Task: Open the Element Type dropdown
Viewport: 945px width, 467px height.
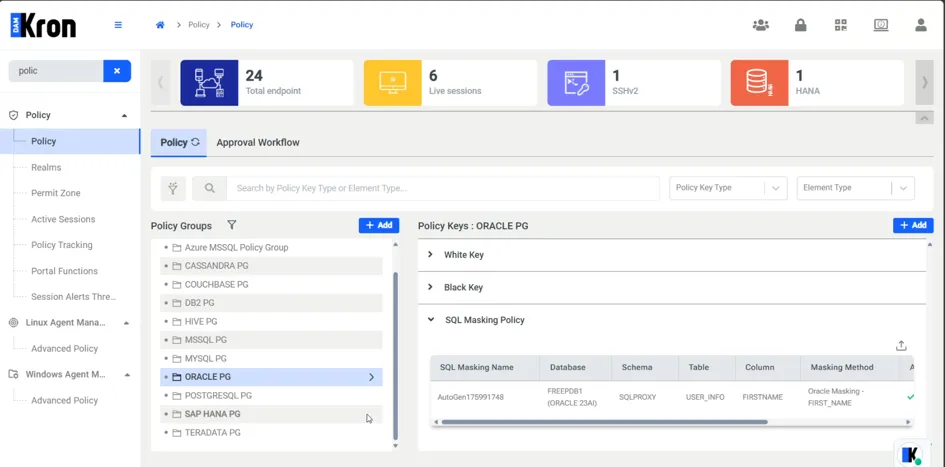Action: [856, 188]
